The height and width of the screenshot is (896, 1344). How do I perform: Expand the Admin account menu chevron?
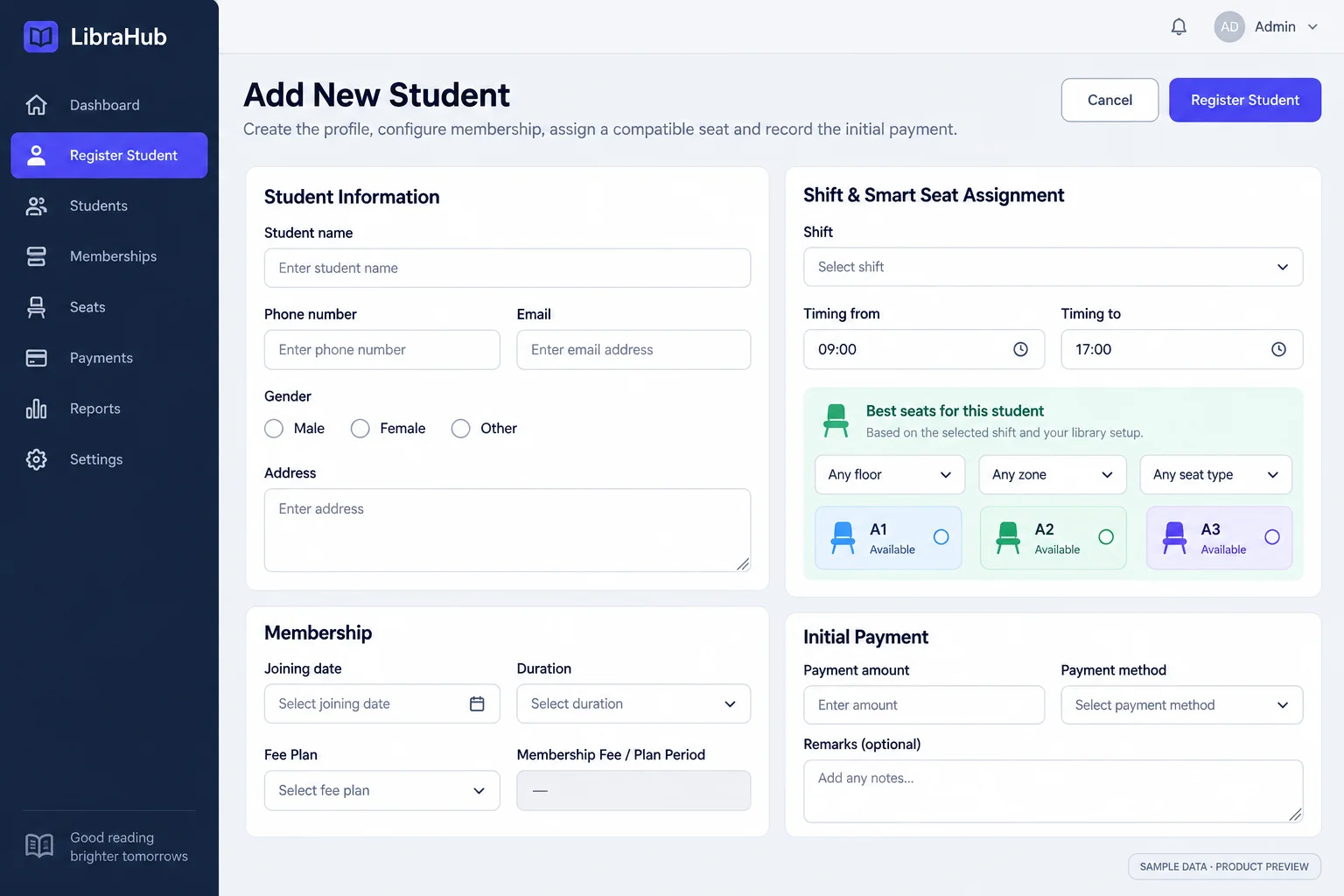coord(1312,27)
